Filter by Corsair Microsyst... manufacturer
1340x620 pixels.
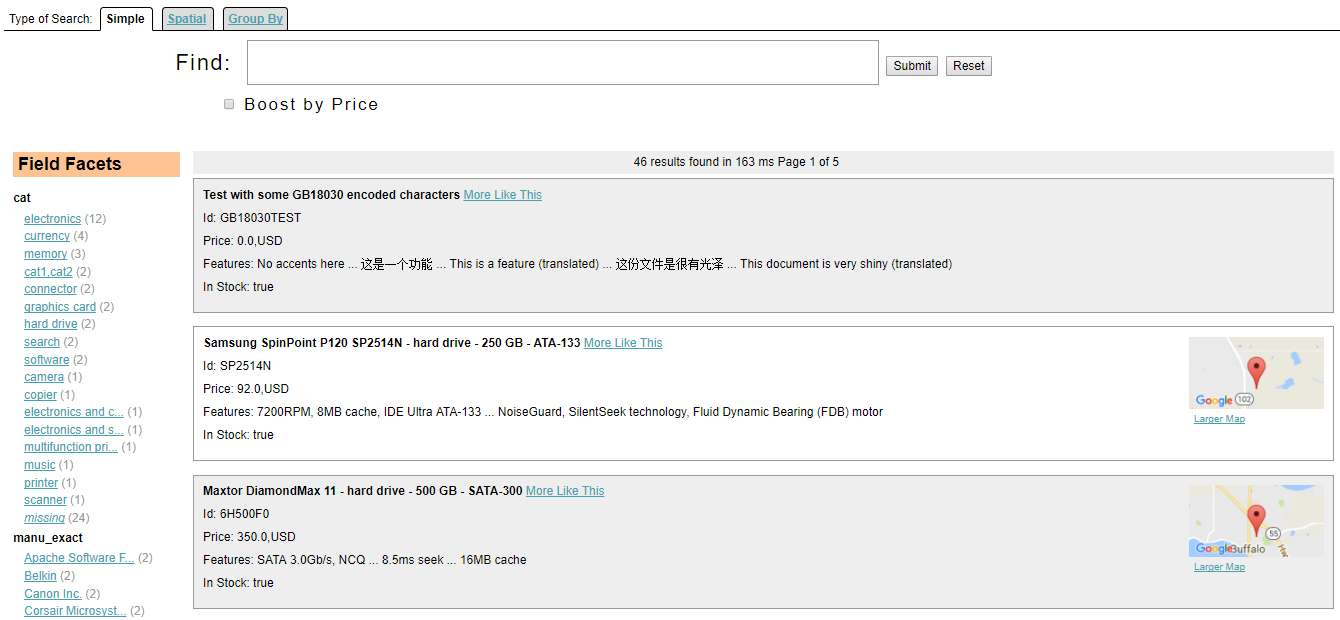76,611
